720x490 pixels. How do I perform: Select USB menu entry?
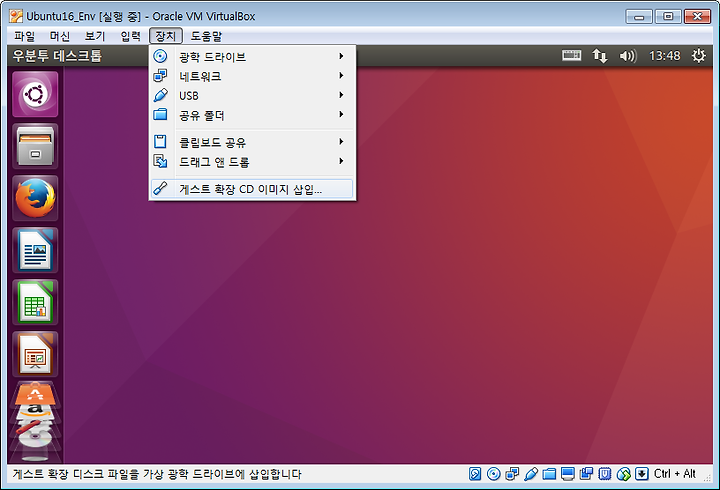(x=253, y=96)
